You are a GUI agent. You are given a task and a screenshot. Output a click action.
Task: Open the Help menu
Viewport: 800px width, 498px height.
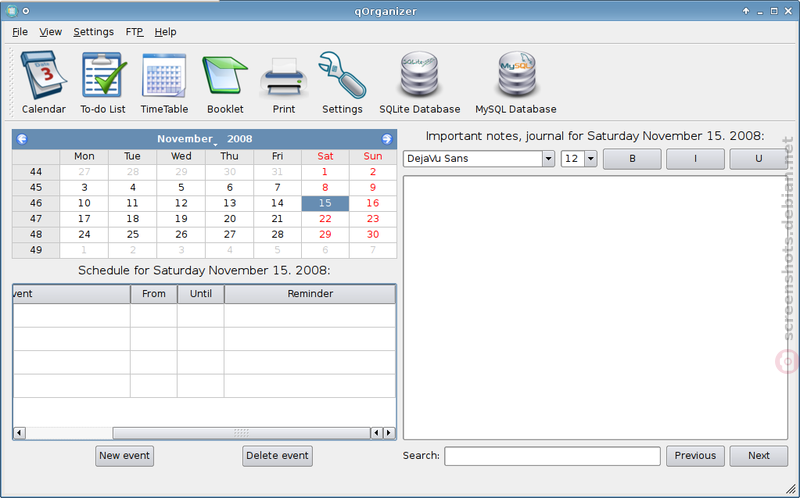(x=165, y=32)
